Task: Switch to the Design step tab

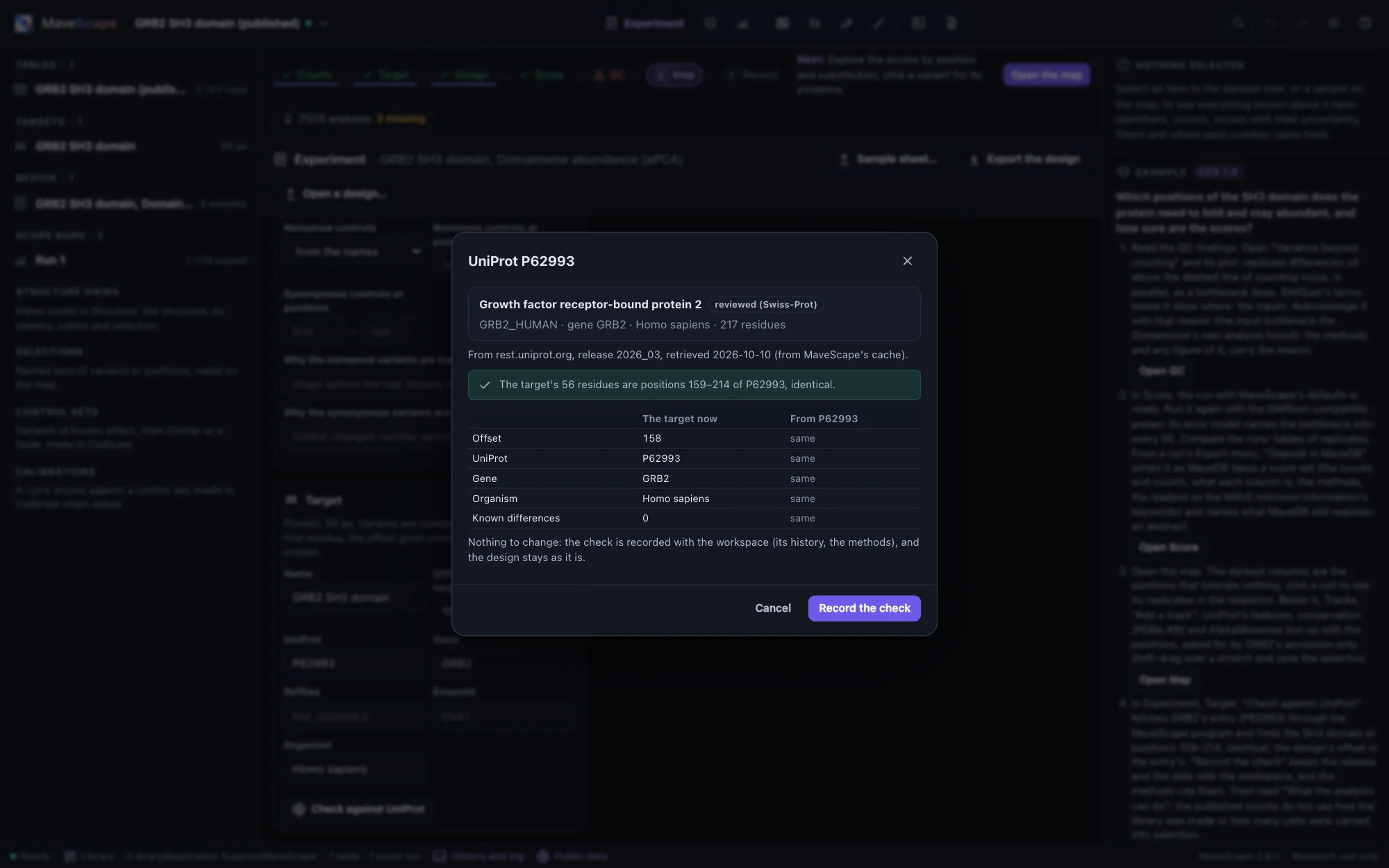Action: [464, 75]
